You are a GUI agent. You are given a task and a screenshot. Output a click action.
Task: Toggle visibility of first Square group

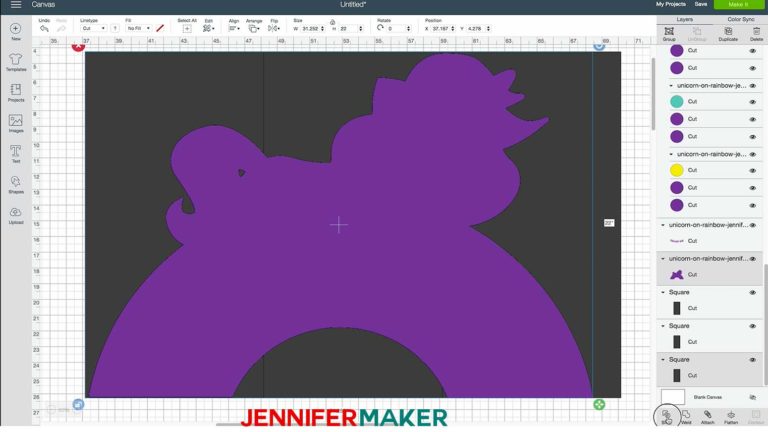pos(753,292)
